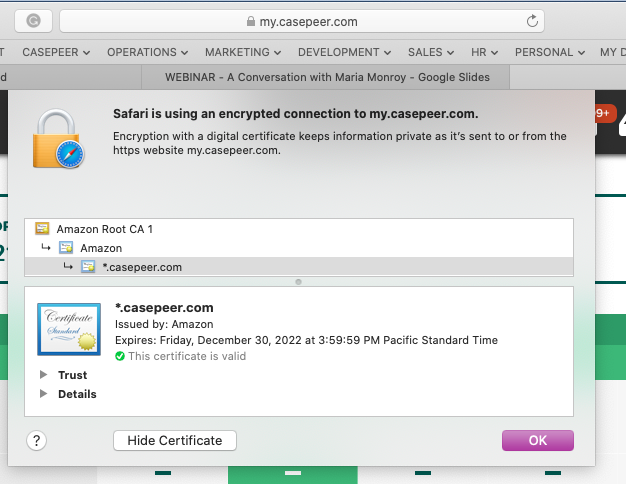Click the bold *.casepeer.com certificate title
The height and width of the screenshot is (484, 626).
coord(164,308)
